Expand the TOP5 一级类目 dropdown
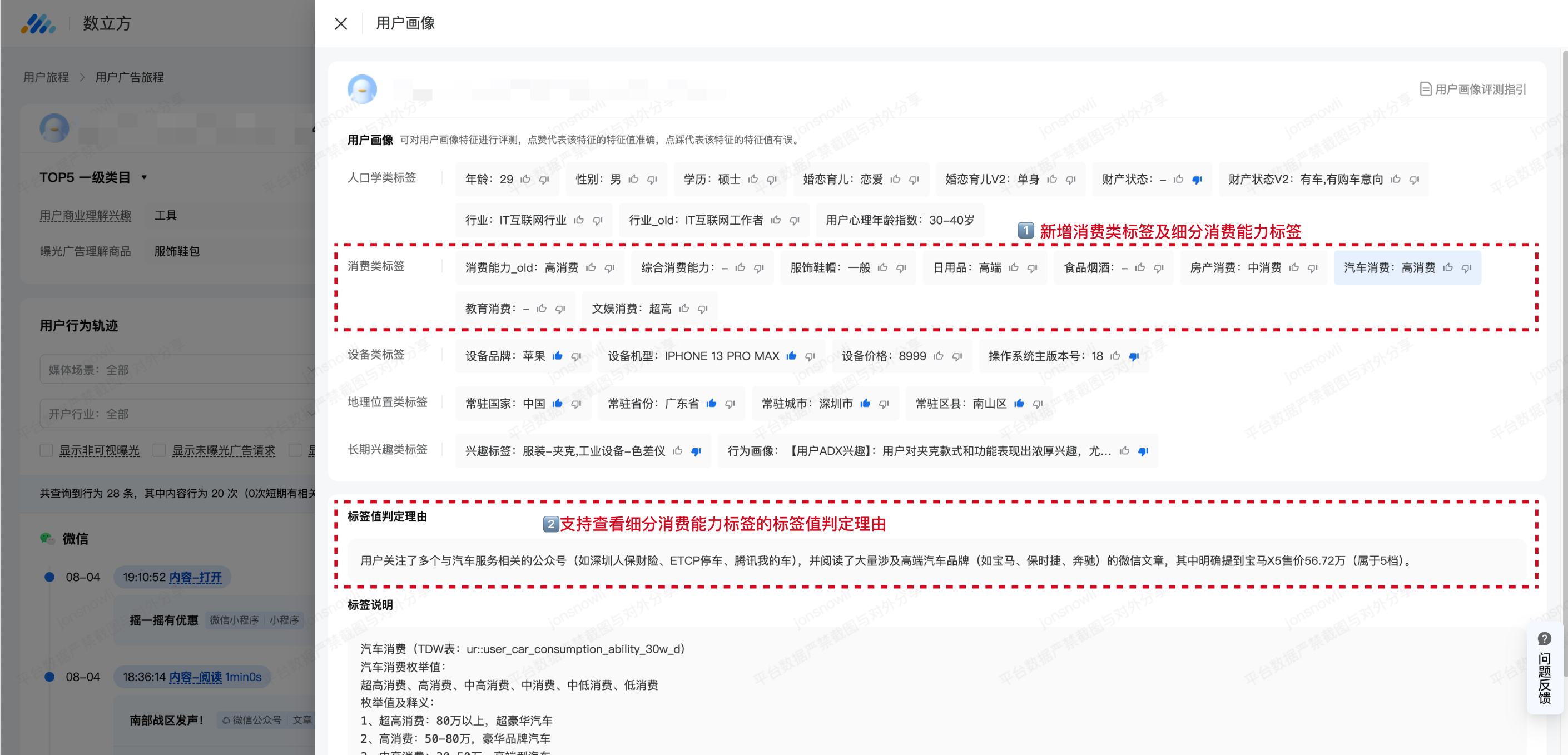Screen dimensions: 1568x755 click(x=144, y=177)
